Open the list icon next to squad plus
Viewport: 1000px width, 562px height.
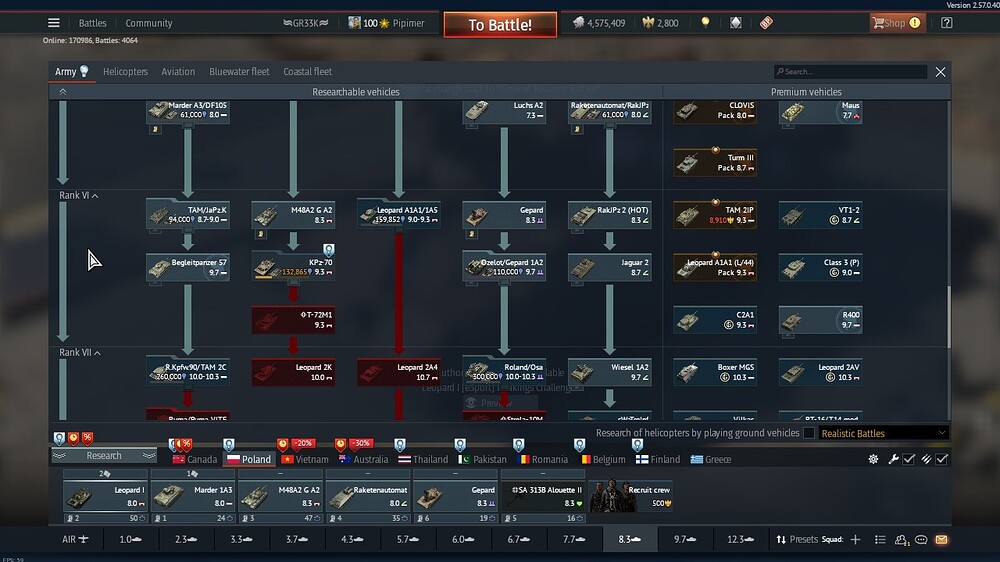(880, 540)
